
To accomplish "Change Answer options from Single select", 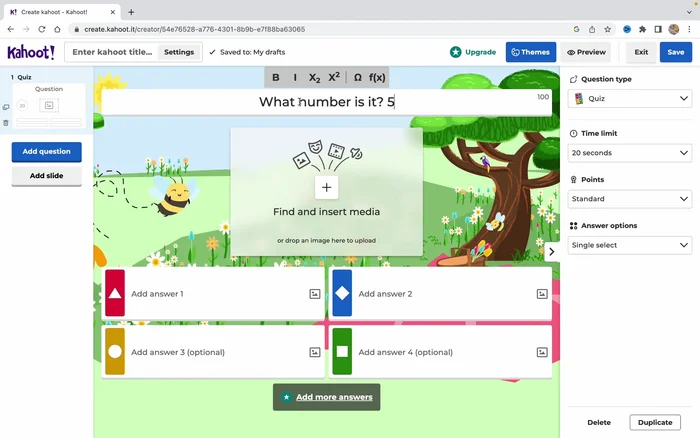I will (x=630, y=245).
